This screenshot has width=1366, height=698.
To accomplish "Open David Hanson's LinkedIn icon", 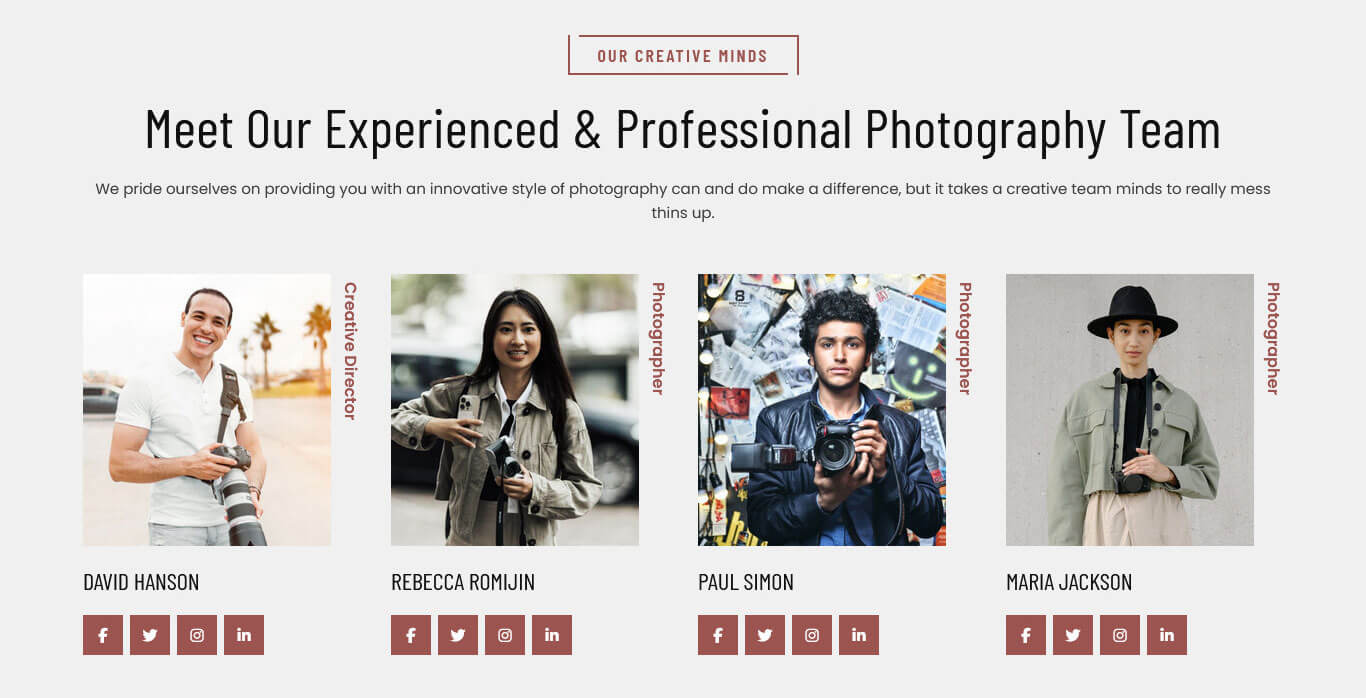I will pos(244,635).
